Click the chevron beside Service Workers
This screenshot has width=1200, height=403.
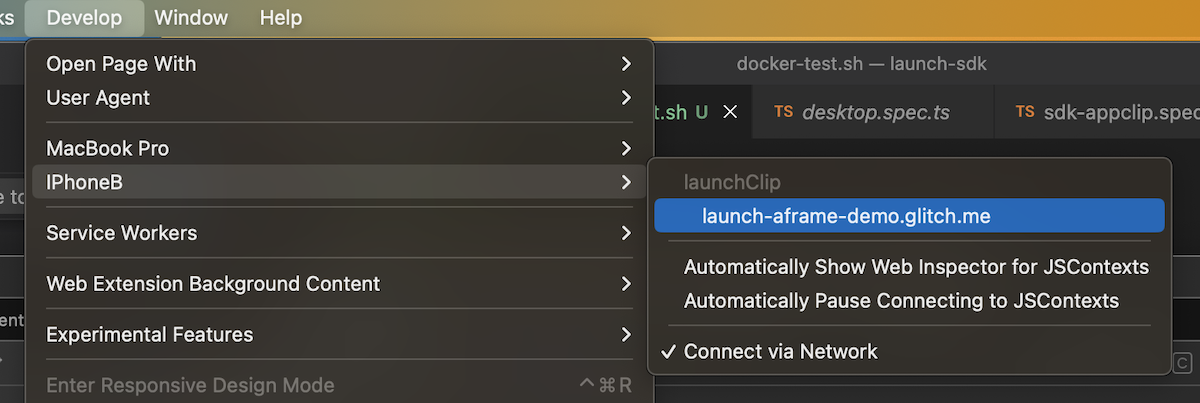[x=626, y=233]
